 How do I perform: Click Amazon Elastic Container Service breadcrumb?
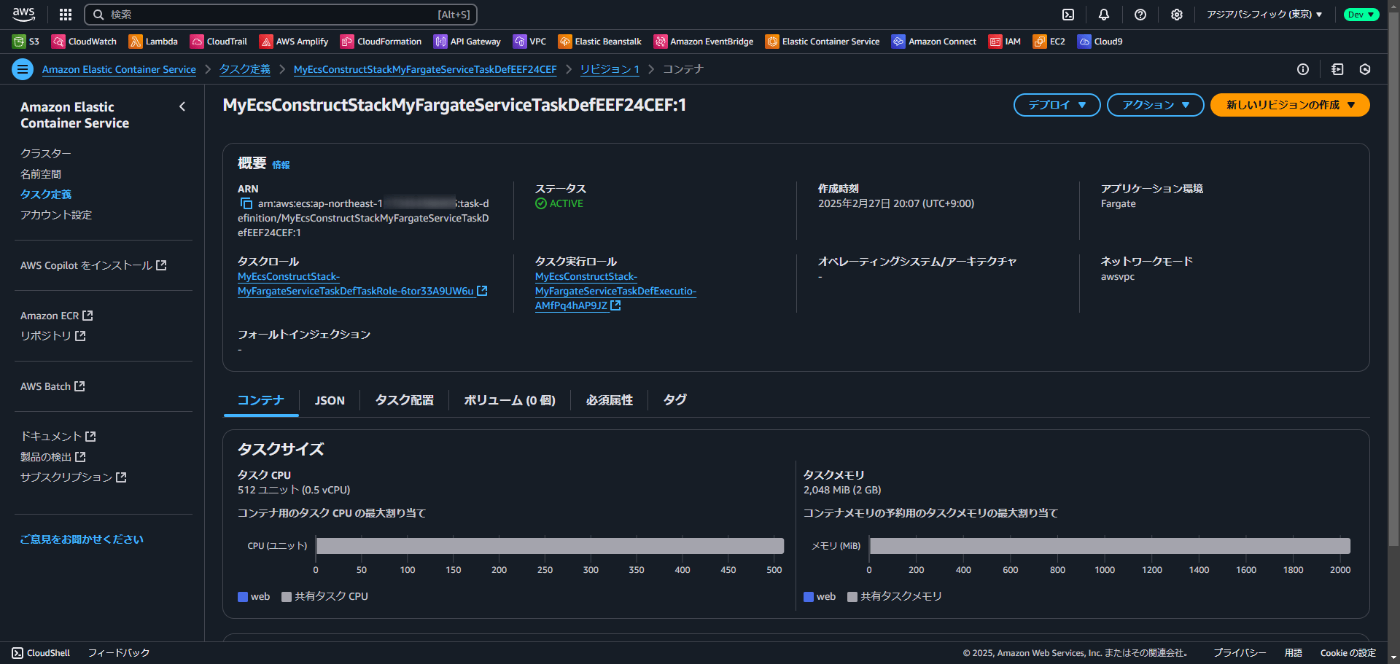(x=119, y=69)
